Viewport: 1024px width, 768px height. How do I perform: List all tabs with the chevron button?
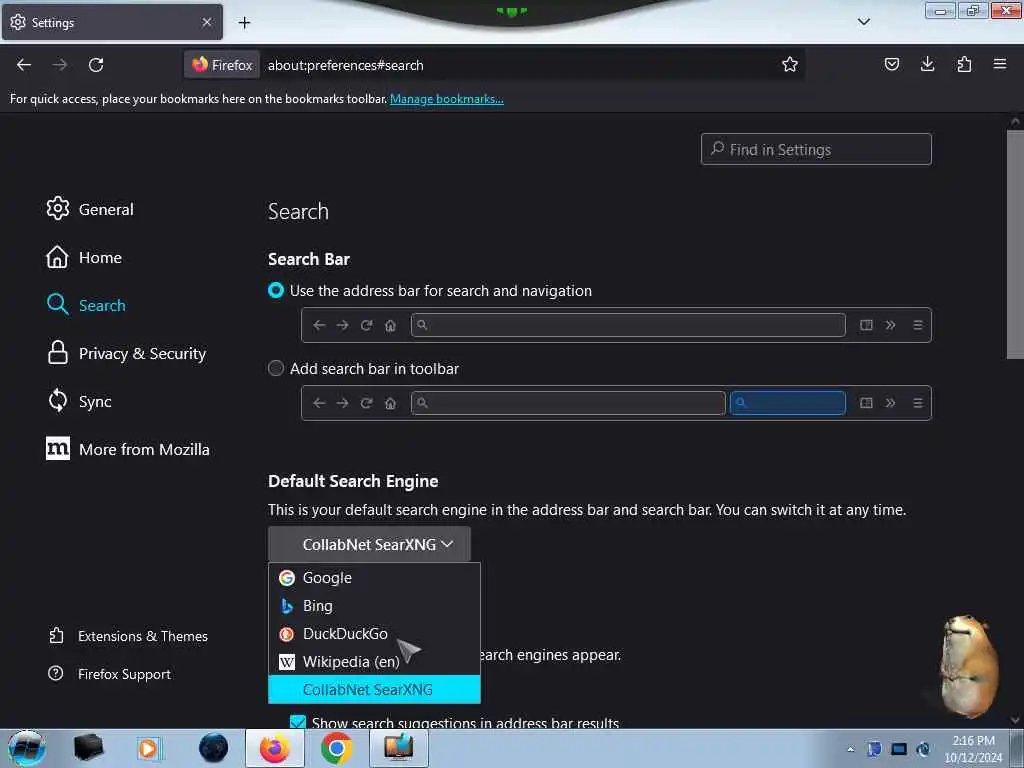863,22
